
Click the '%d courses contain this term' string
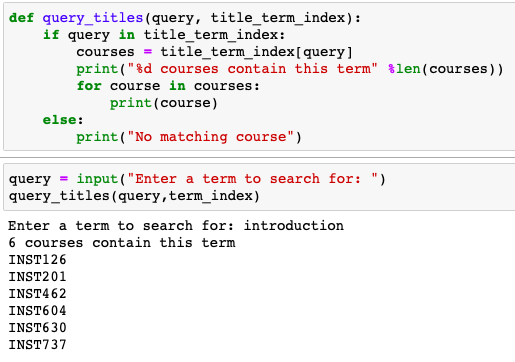pyautogui.click(x=252, y=69)
